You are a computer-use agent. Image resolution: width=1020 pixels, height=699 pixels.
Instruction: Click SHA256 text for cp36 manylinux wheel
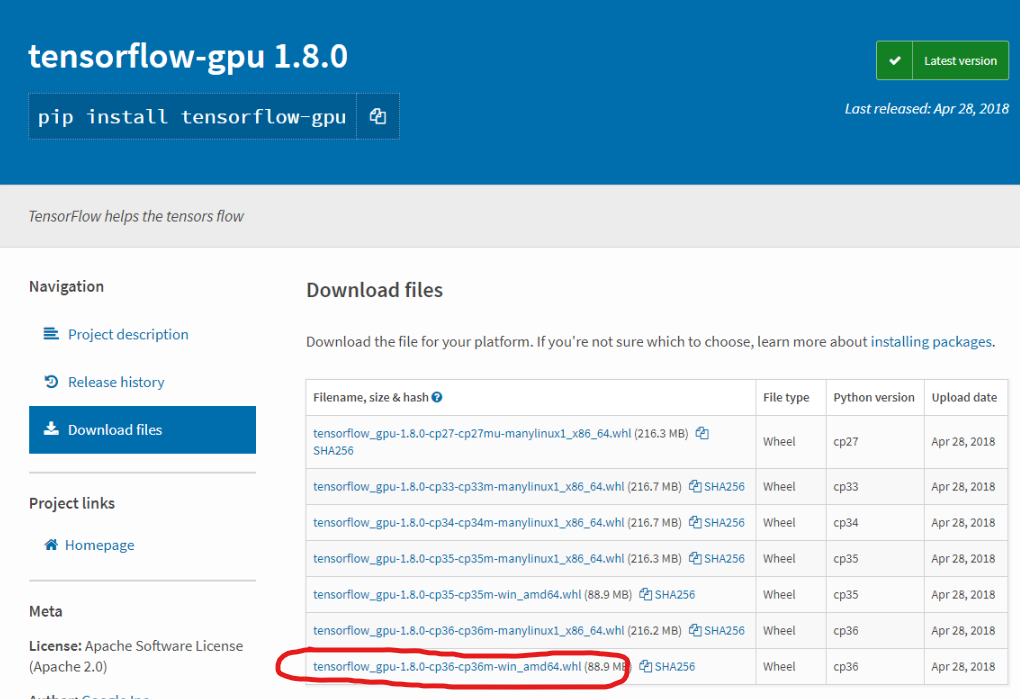[724, 630]
